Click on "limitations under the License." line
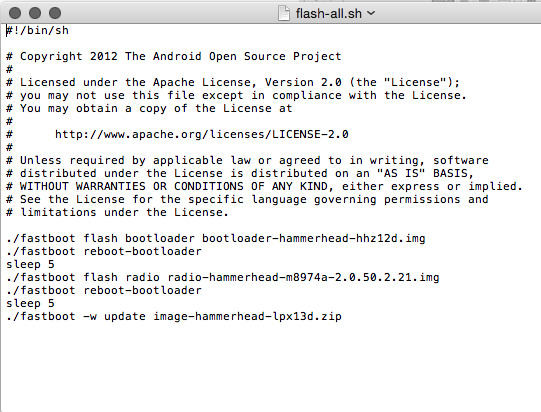The image size is (541, 412). (117, 213)
